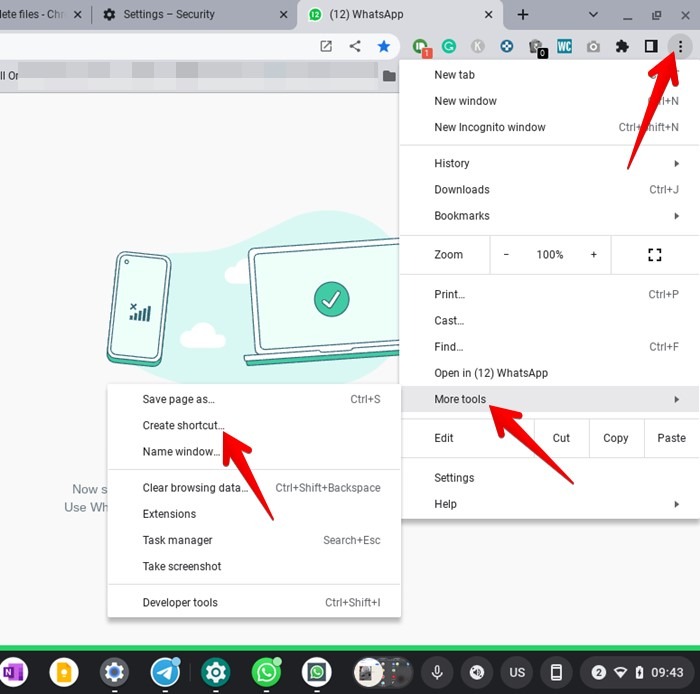The width and height of the screenshot is (700, 694).
Task: Click Cut in the Edit row
Action: point(561,438)
